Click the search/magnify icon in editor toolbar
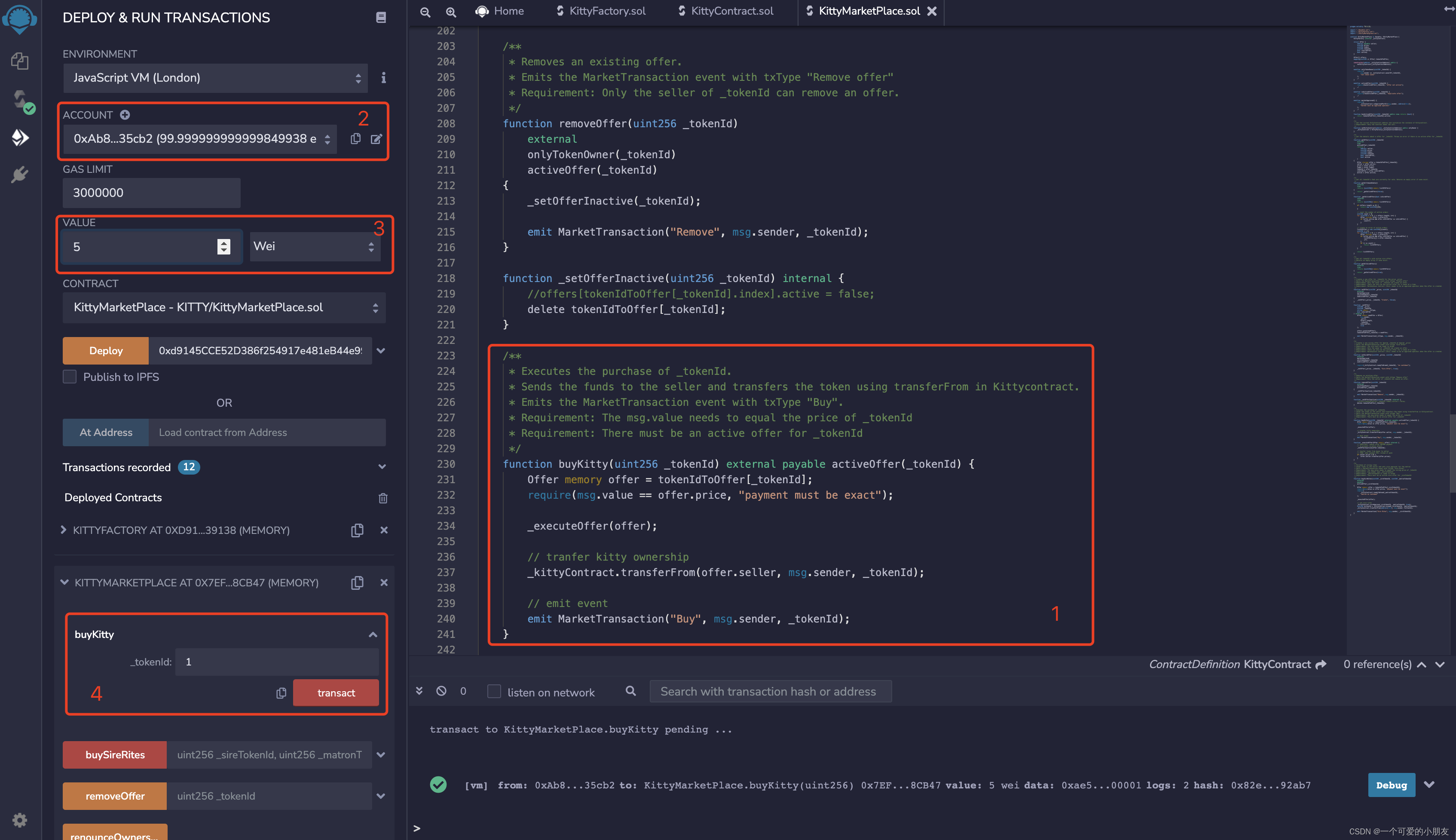The width and height of the screenshot is (1456, 840). point(447,12)
